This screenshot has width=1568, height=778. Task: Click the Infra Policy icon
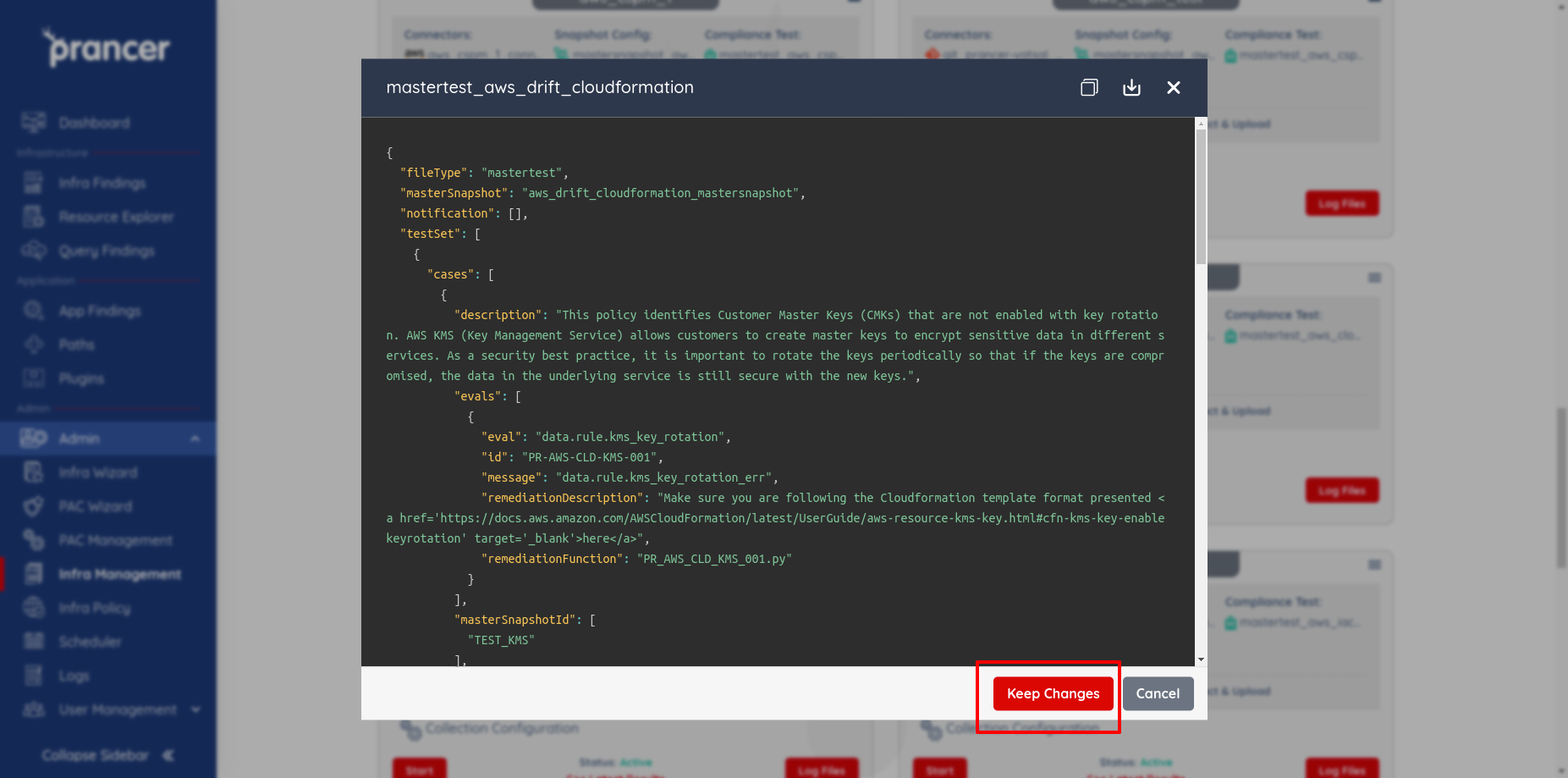point(34,607)
